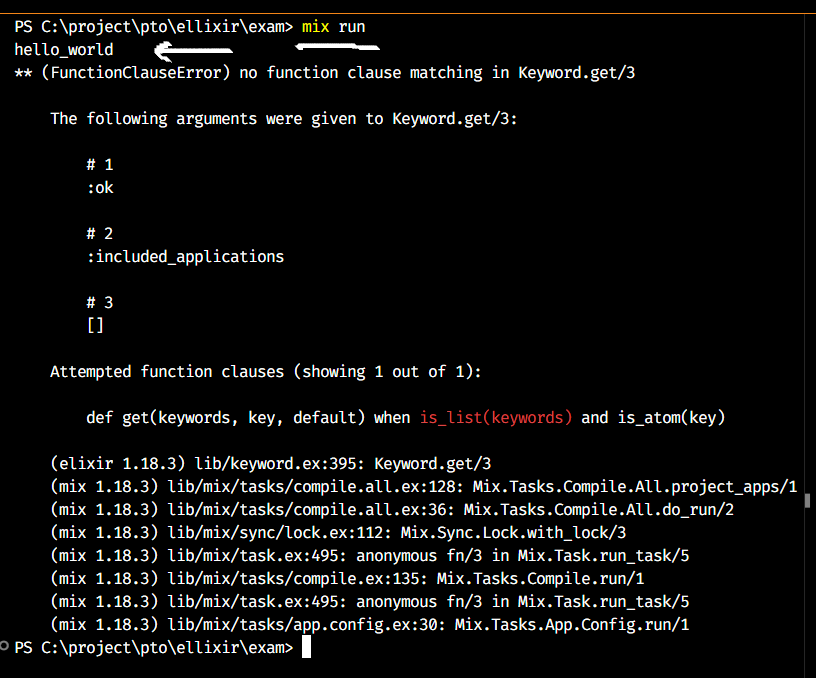Viewport: 816px width, 678px height.
Task: Click the terminal scrollbar thumb marker
Action: click(807, 501)
